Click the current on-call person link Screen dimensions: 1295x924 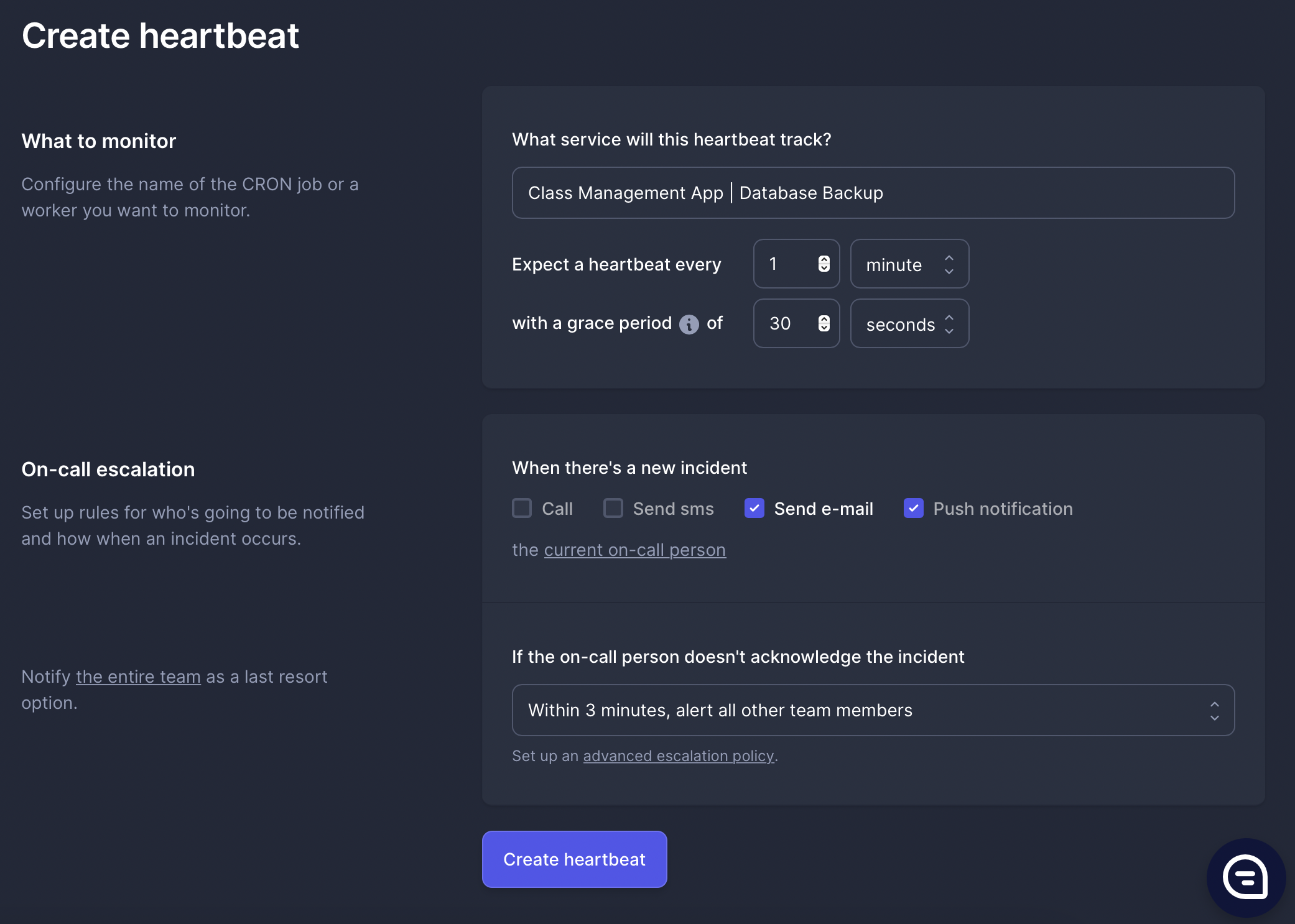point(634,550)
